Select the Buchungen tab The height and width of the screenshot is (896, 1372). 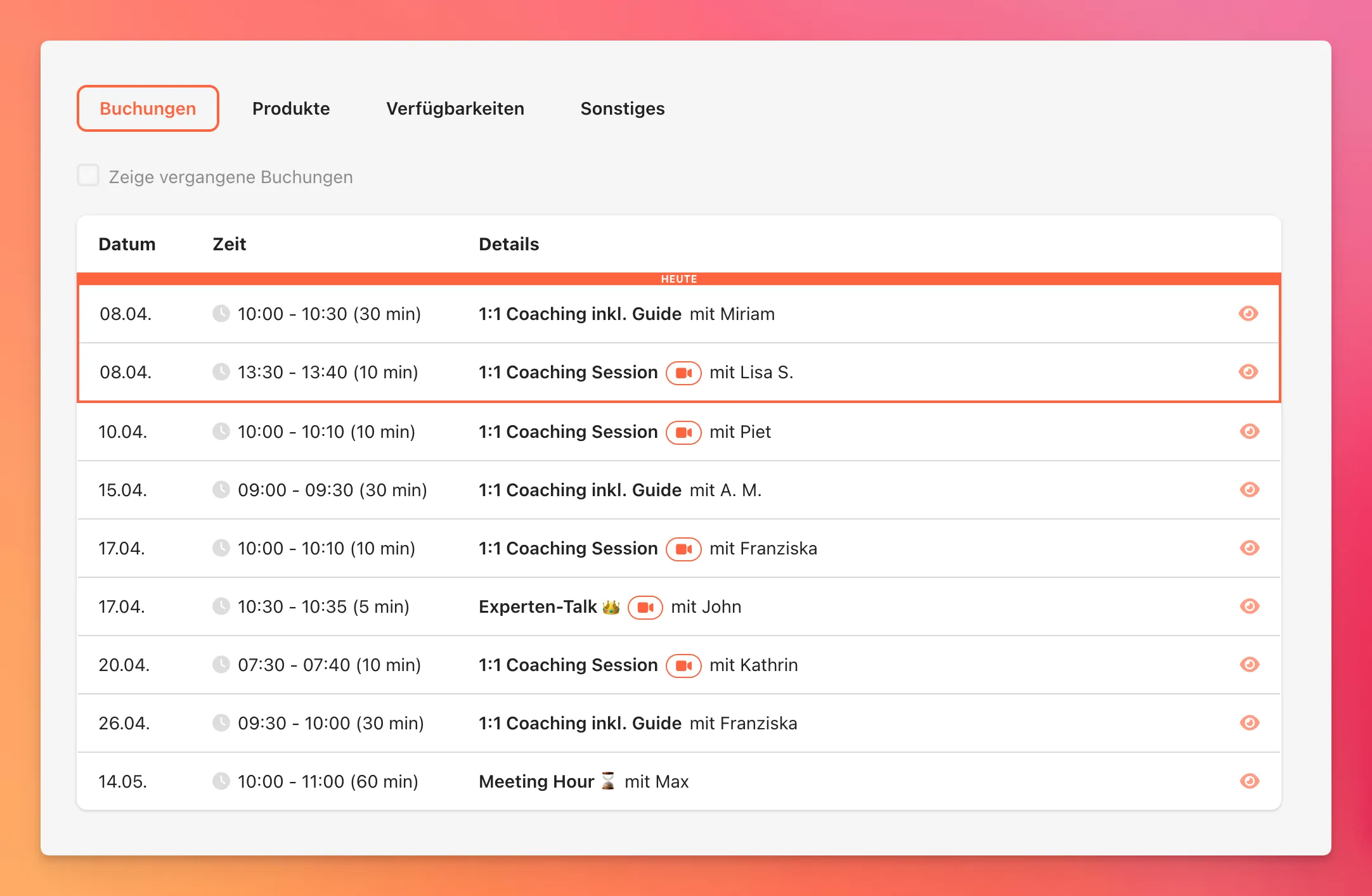pos(148,108)
